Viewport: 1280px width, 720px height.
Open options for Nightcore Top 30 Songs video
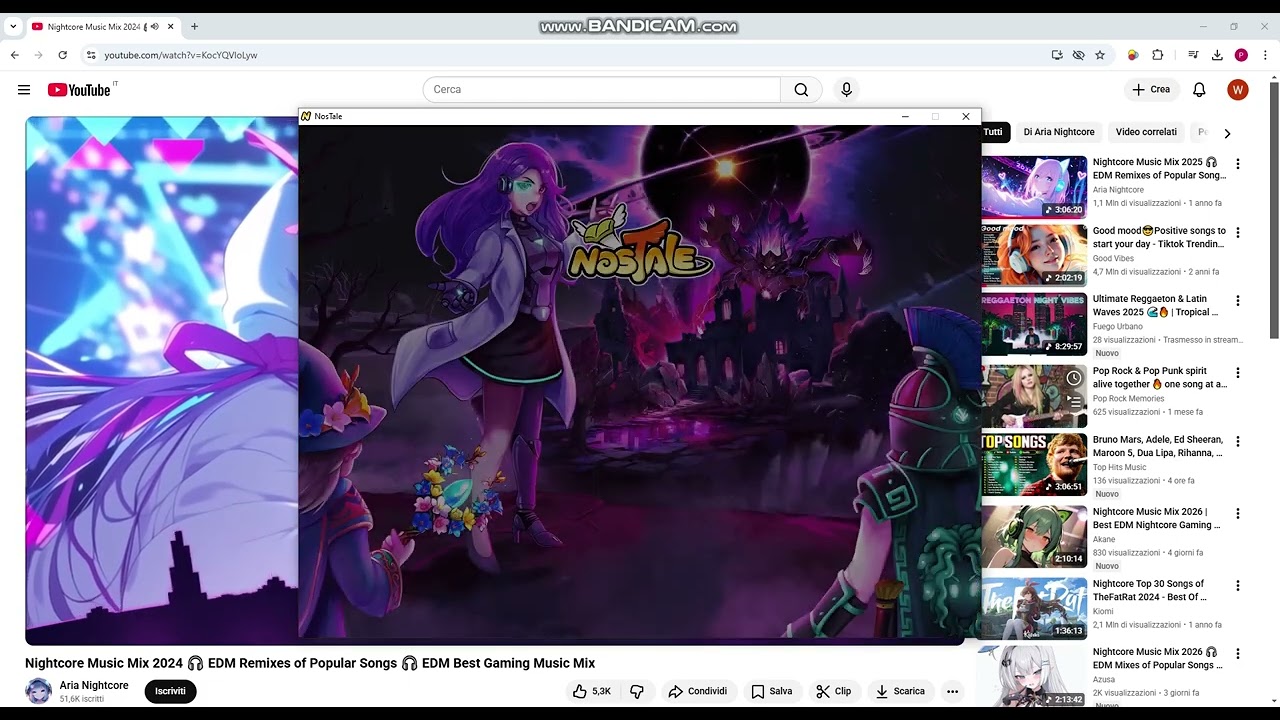1238,586
